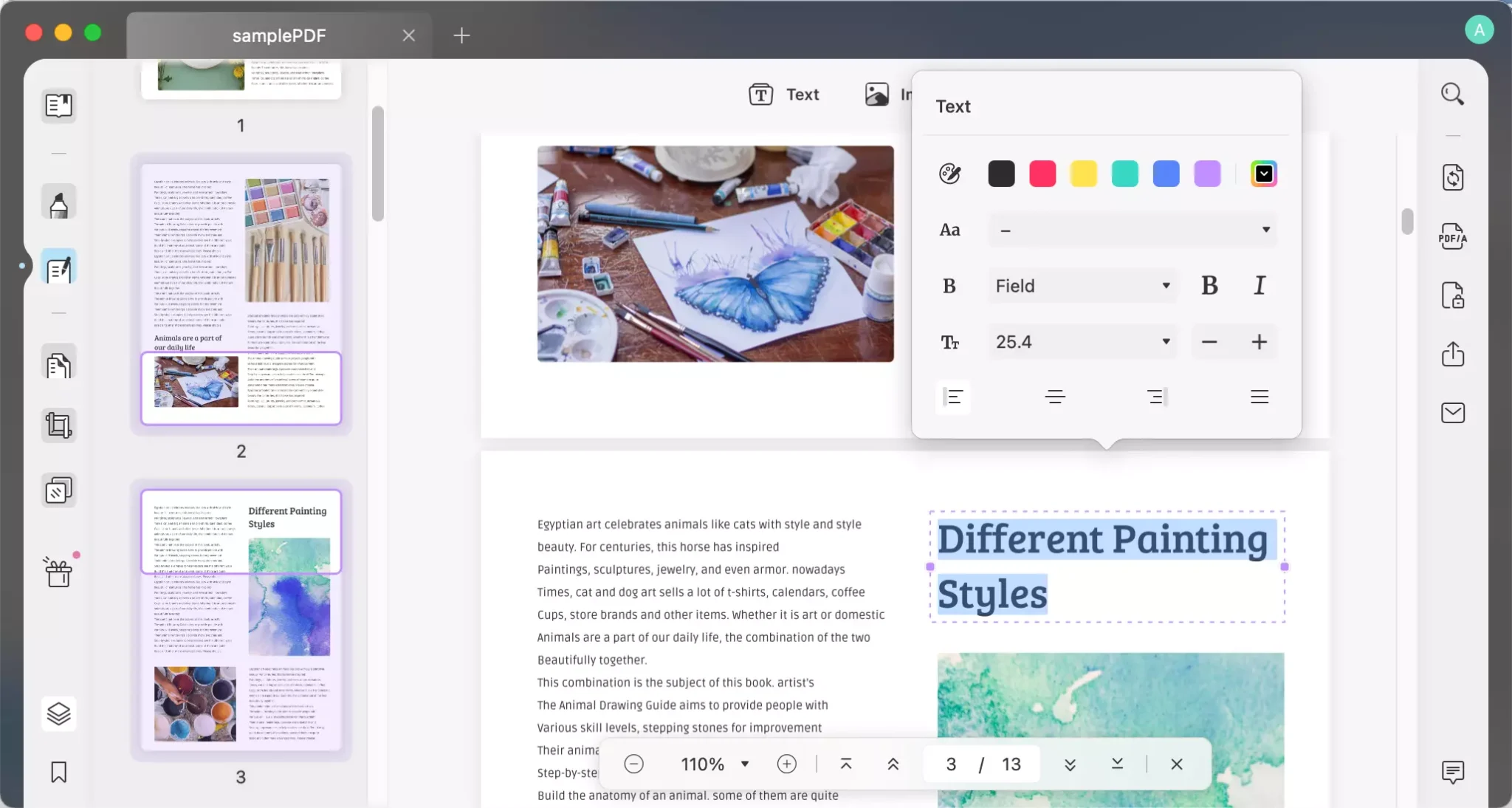Viewport: 1512px width, 808px height.
Task: Pick the red color swatch
Action: (1042, 174)
